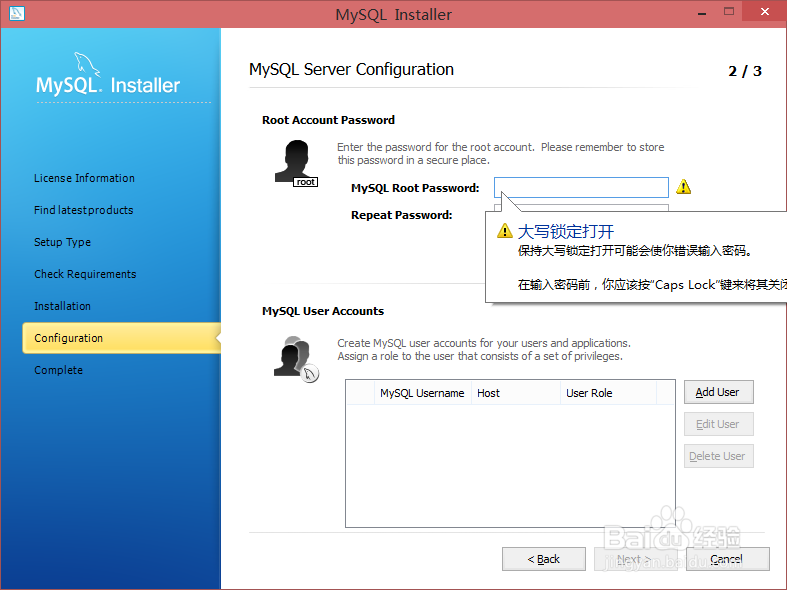Click the Host column header
787x590 pixels.
click(x=516, y=393)
